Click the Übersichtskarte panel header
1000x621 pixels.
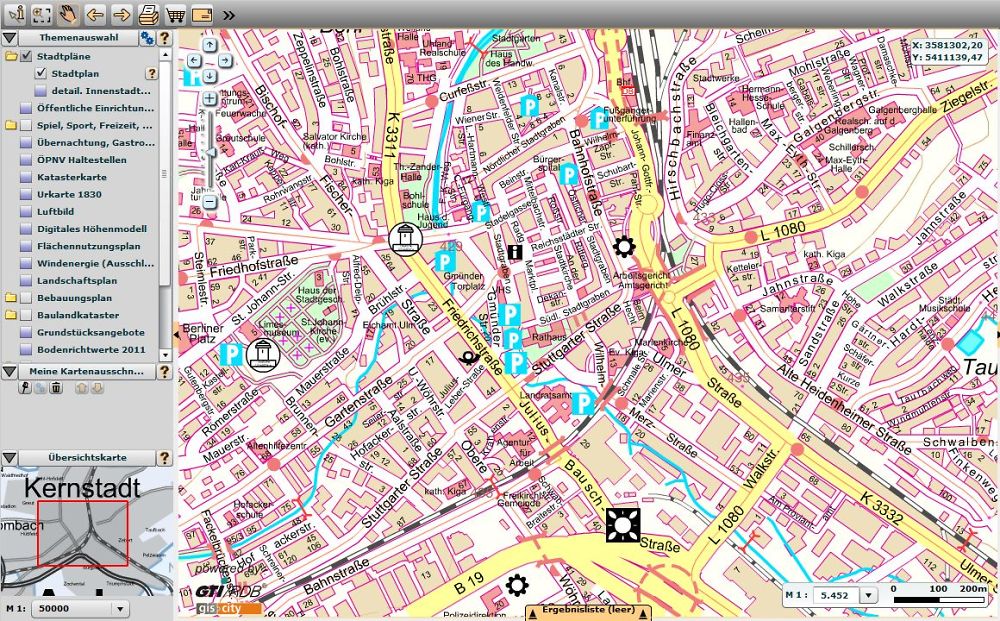click(87, 458)
